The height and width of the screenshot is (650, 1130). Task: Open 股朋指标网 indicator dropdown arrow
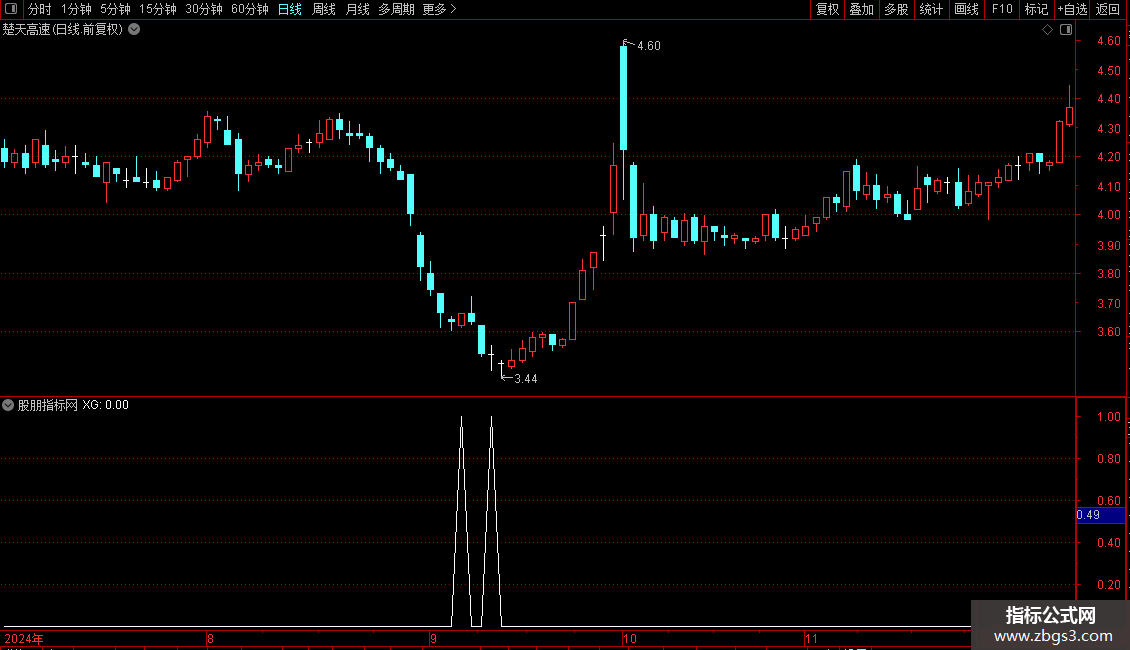coord(8,405)
